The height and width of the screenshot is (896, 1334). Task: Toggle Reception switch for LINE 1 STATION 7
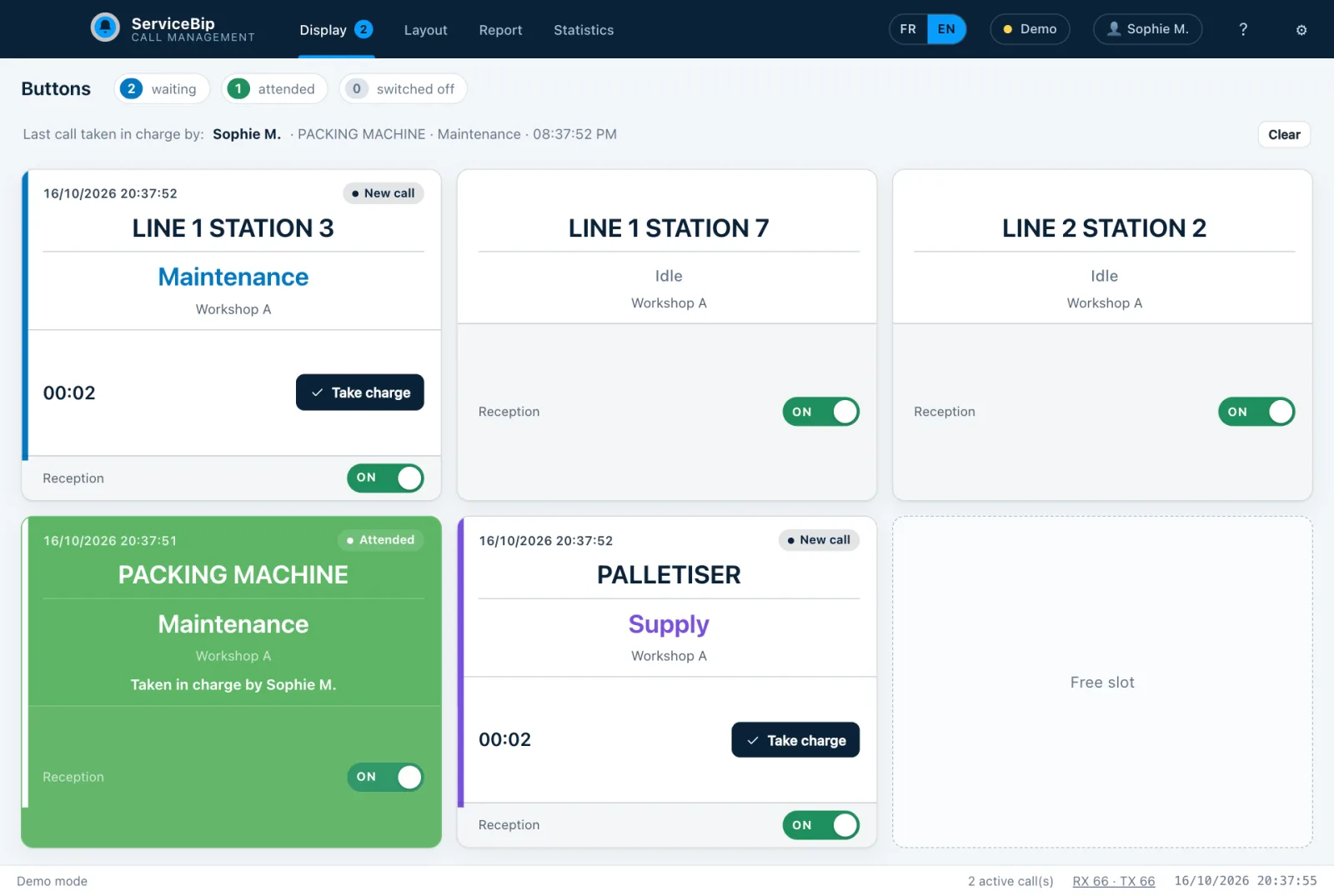coord(821,412)
